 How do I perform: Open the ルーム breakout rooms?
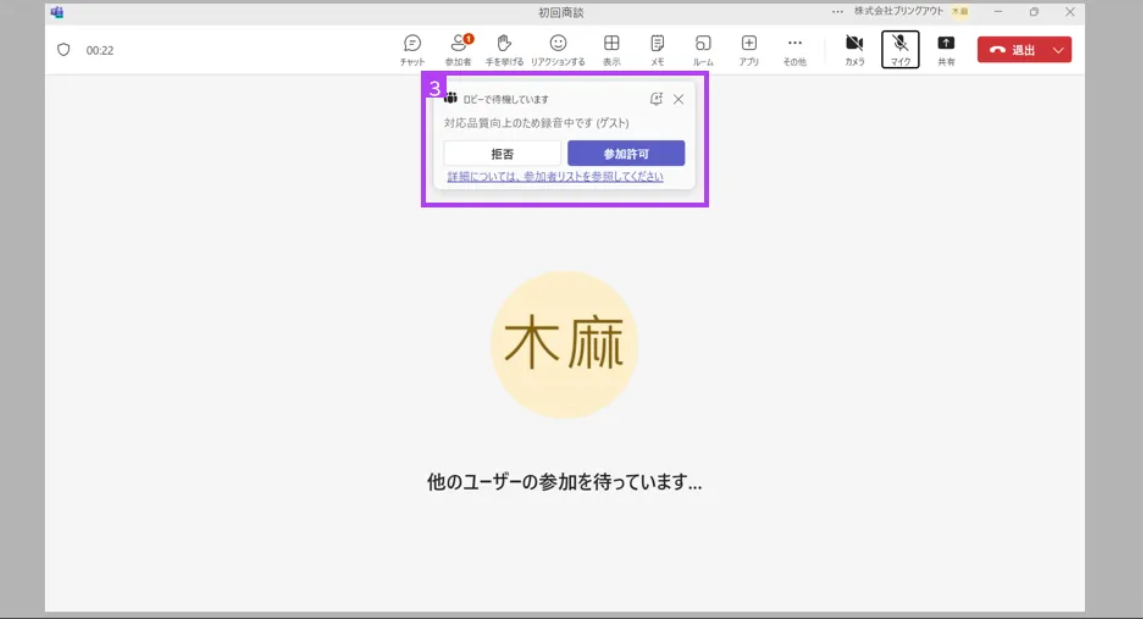(703, 50)
